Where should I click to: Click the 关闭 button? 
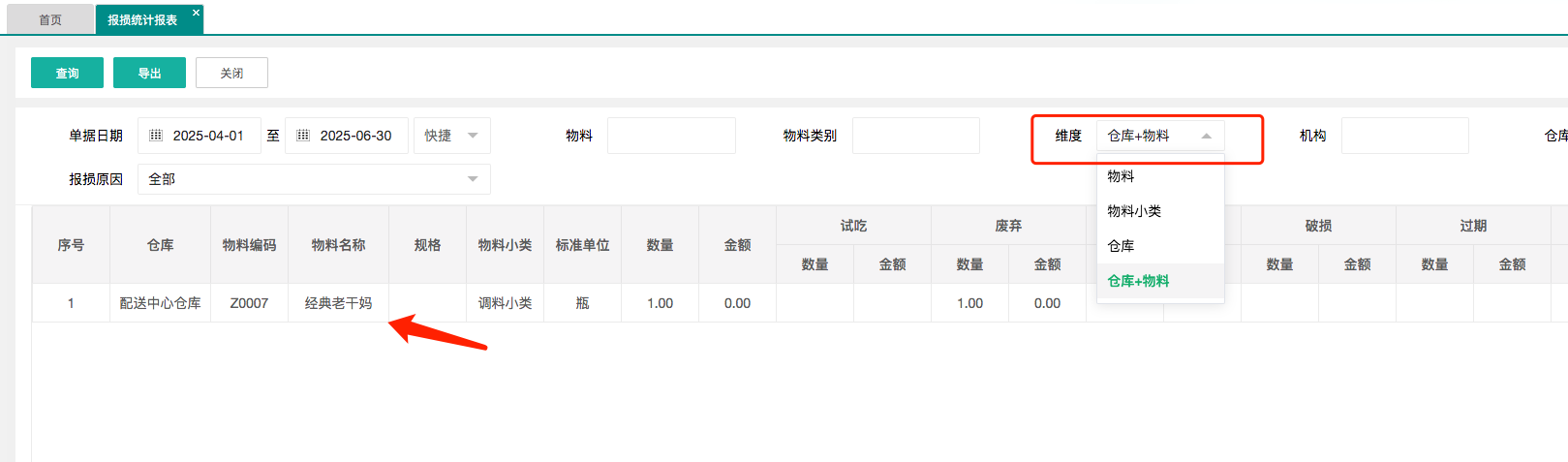point(231,73)
